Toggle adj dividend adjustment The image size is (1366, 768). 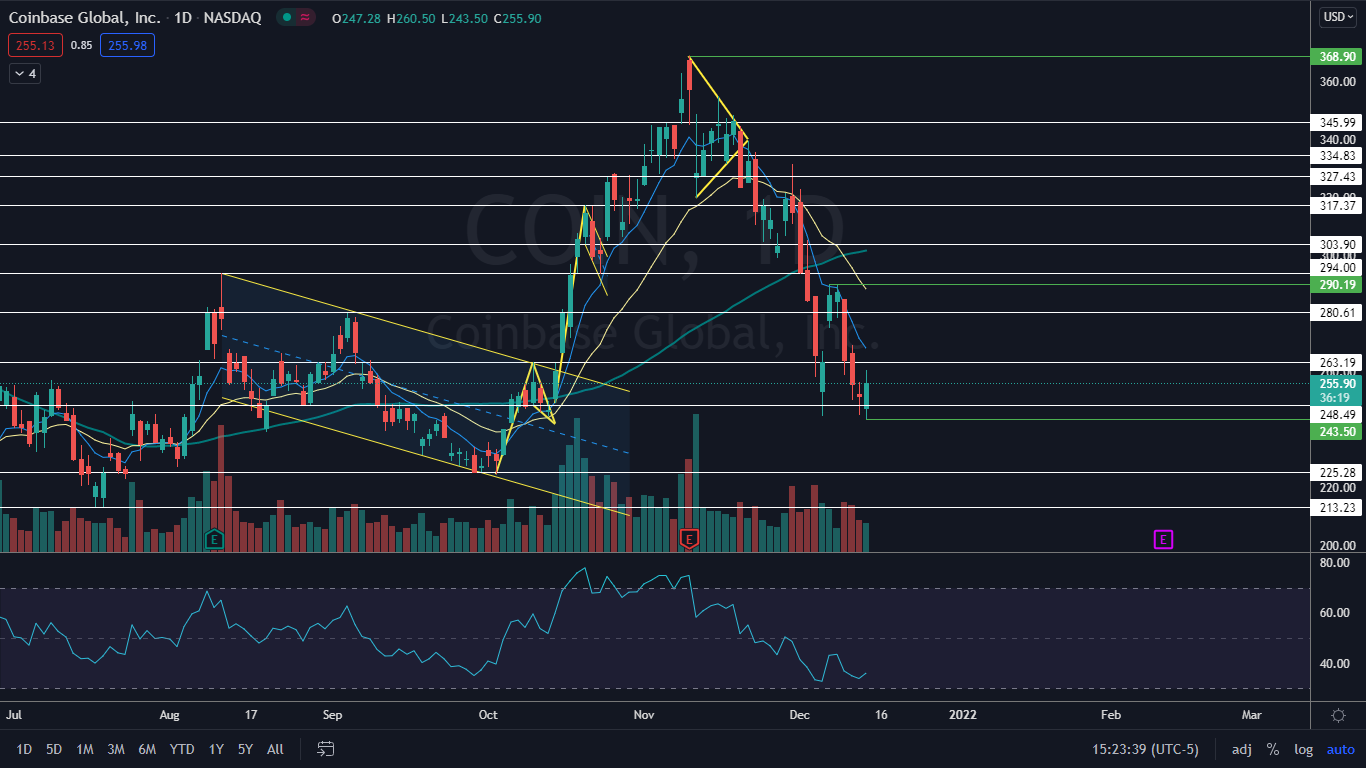click(x=1241, y=749)
